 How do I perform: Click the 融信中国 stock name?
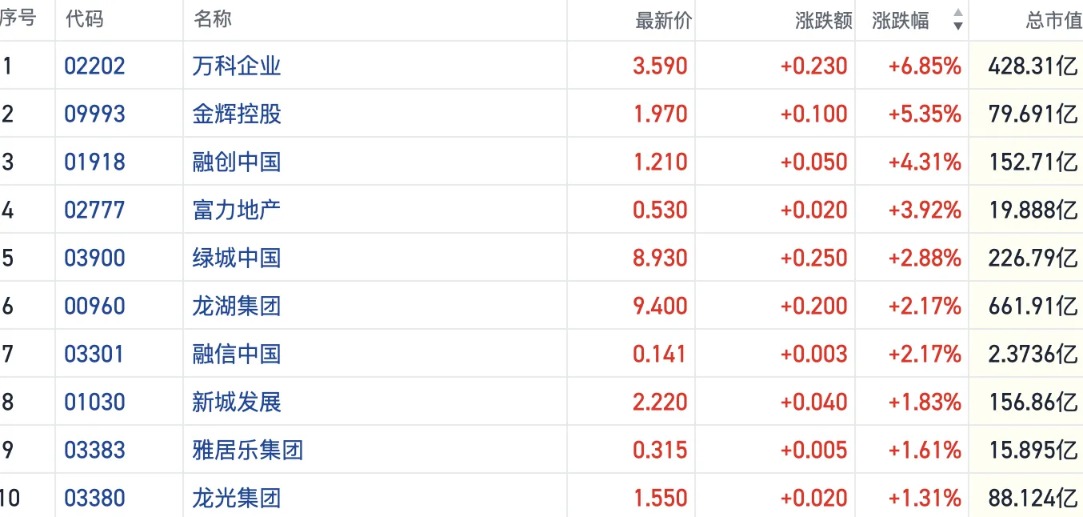[237, 354]
